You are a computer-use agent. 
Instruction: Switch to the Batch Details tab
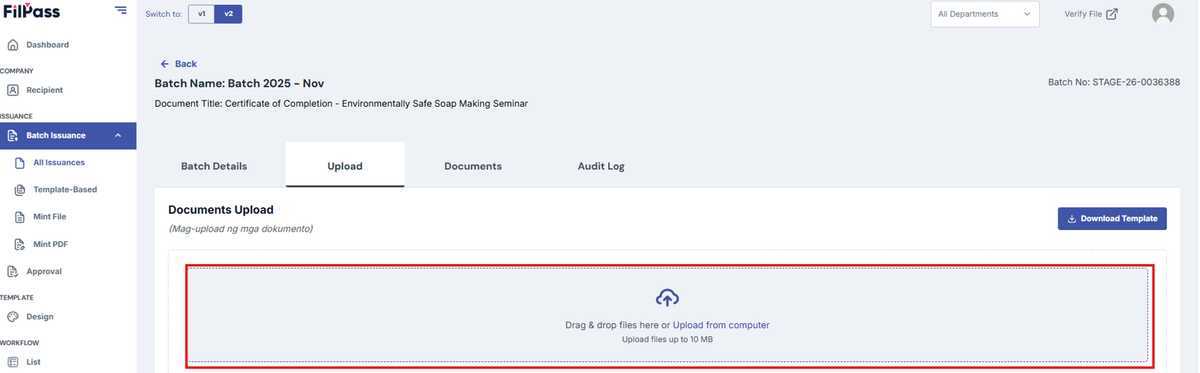coord(214,166)
